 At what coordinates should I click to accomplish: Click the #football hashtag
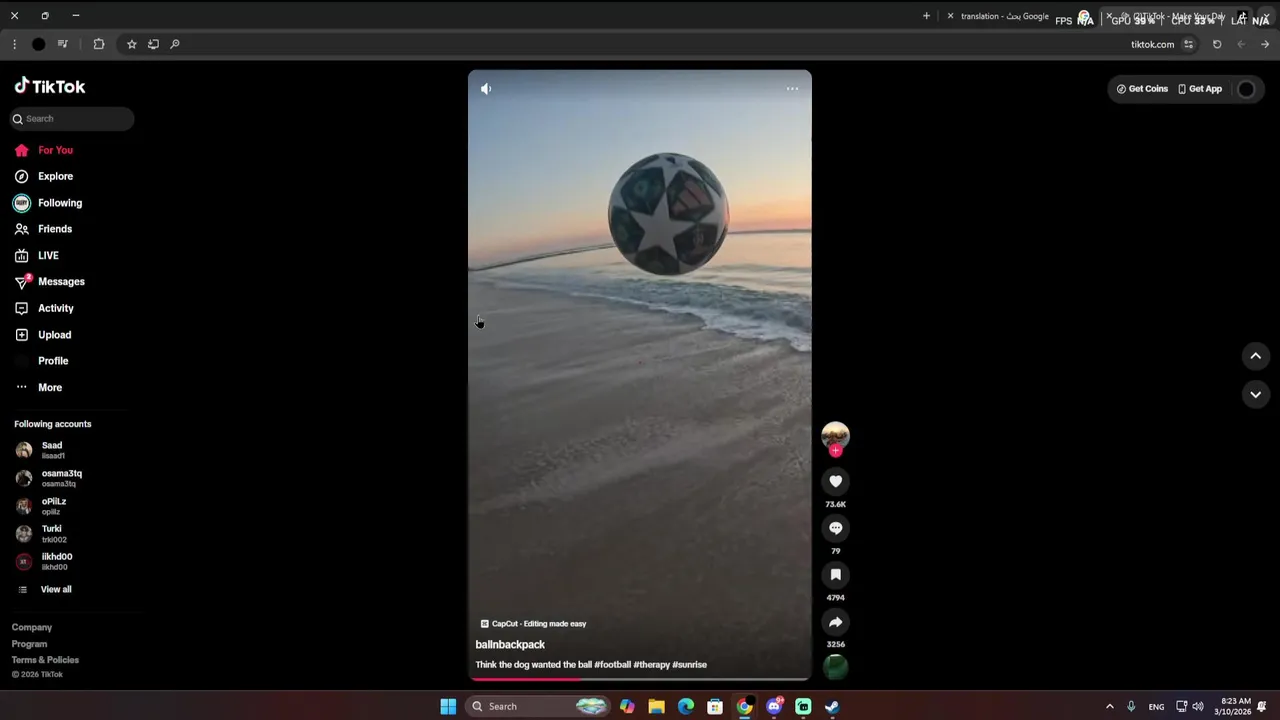tap(613, 665)
